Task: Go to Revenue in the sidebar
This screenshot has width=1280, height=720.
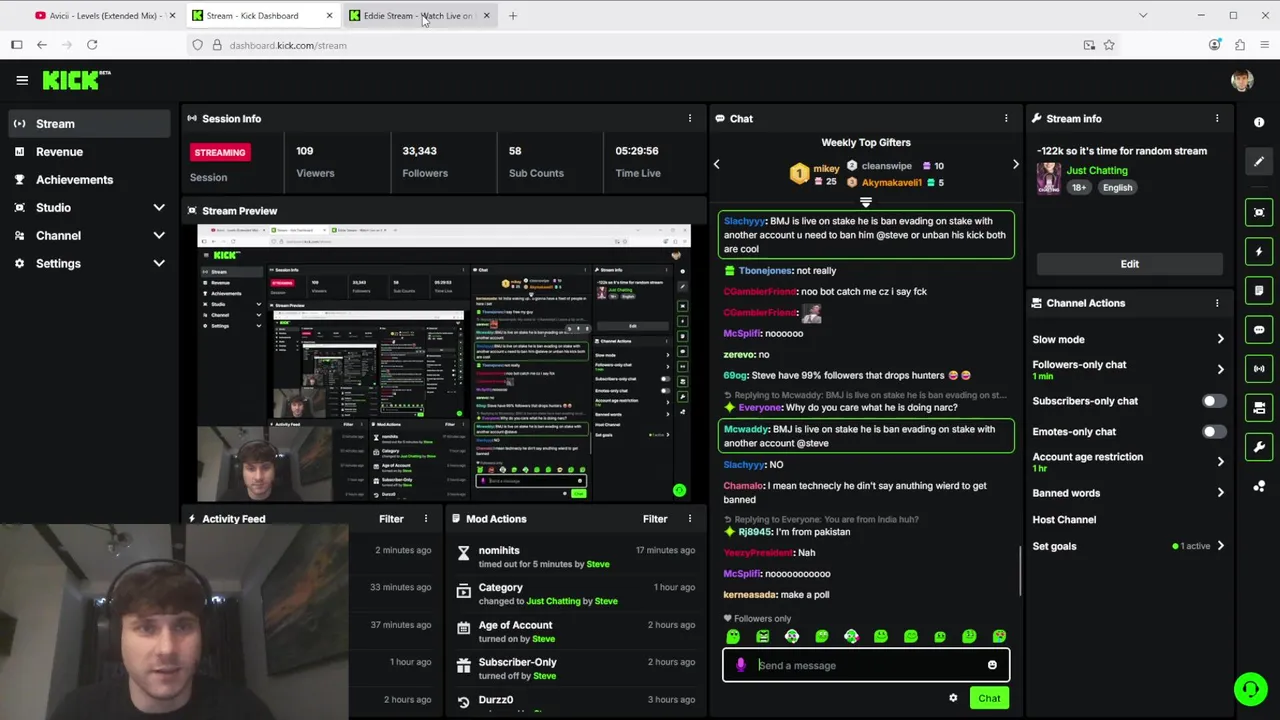Action: tap(88, 152)
